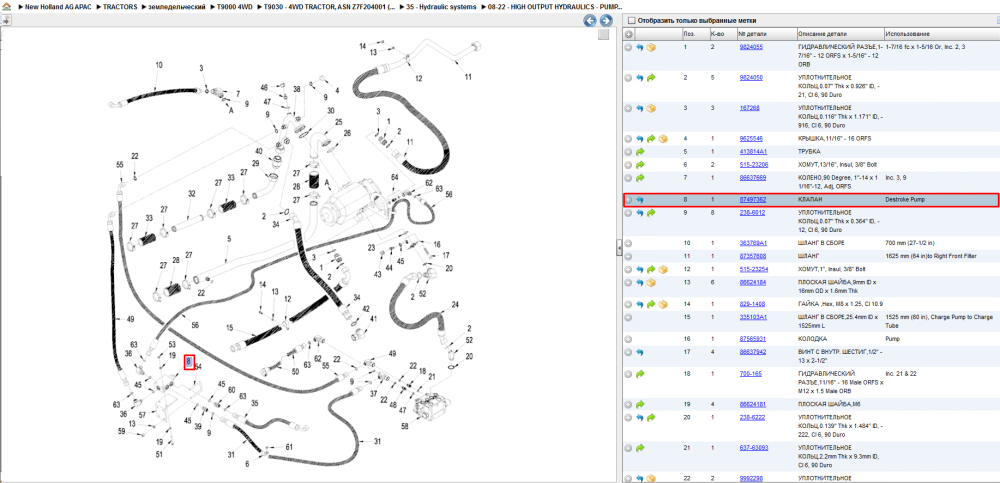
Task: Open part number 9824055 link
Action: pyautogui.click(x=751, y=47)
